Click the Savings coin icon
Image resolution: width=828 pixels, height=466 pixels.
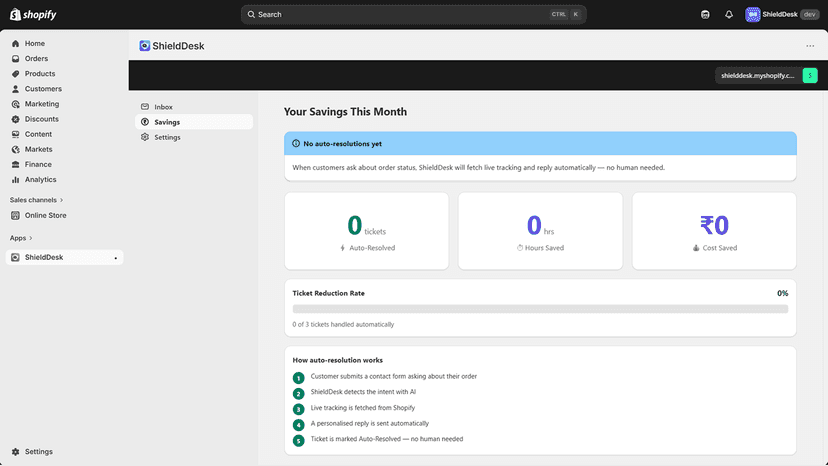(x=145, y=122)
